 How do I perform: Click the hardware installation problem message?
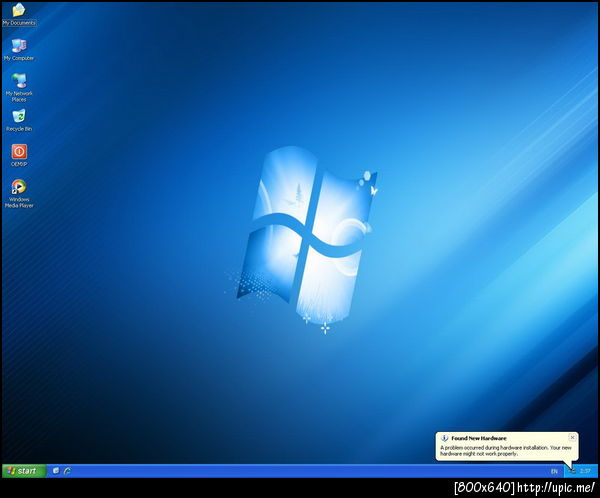pyautogui.click(x=505, y=451)
